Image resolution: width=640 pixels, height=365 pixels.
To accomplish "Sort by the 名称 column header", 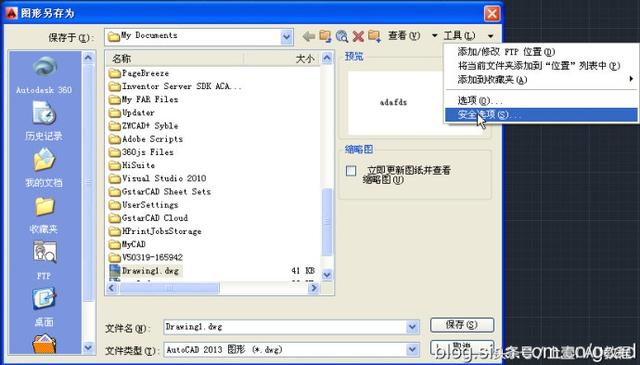I will (x=175, y=59).
